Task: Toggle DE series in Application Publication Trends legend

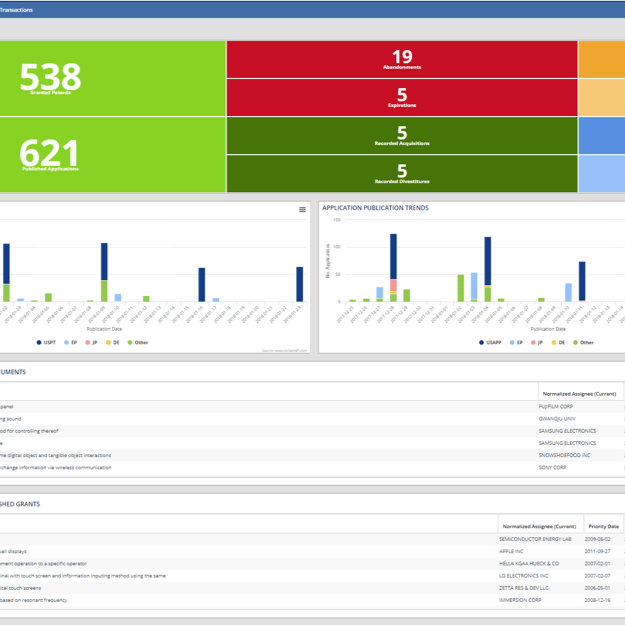Action: [x=558, y=342]
